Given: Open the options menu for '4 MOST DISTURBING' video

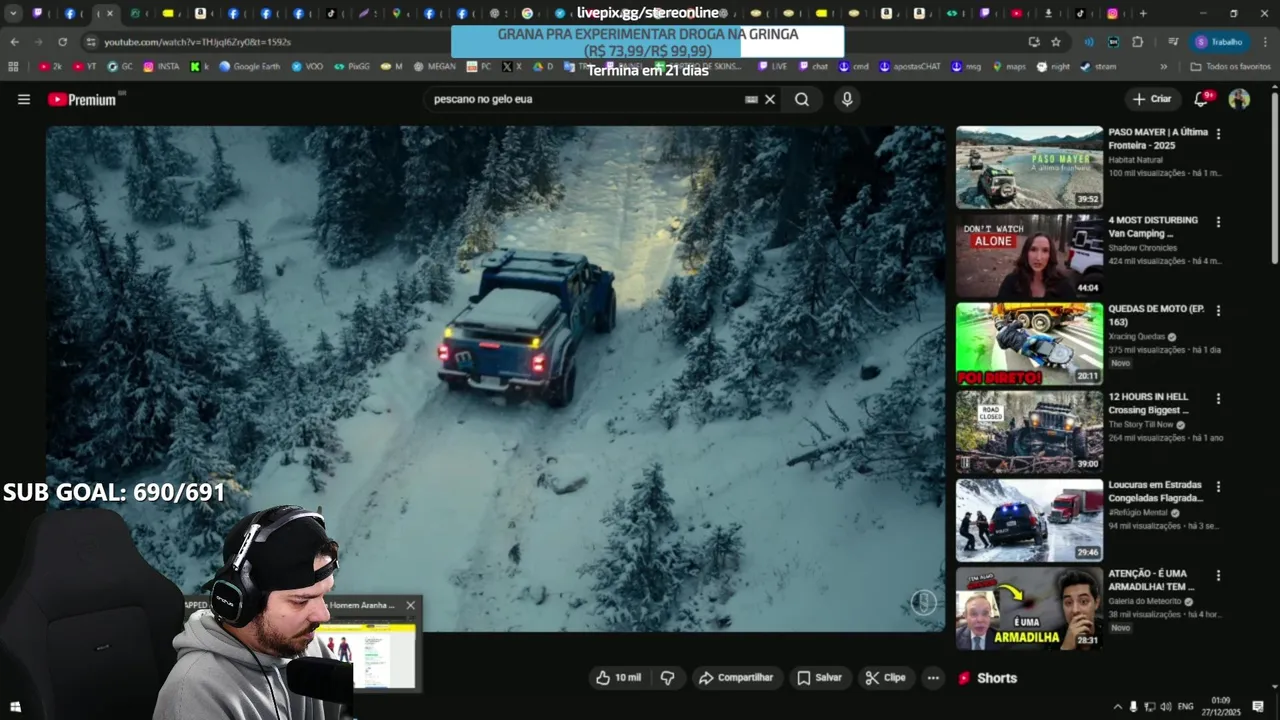Looking at the screenshot, I should tap(1218, 221).
